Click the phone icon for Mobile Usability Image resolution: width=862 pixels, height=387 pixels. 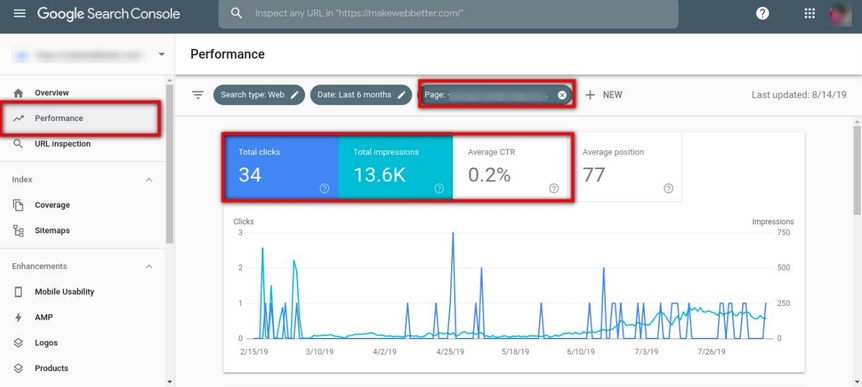(18, 292)
